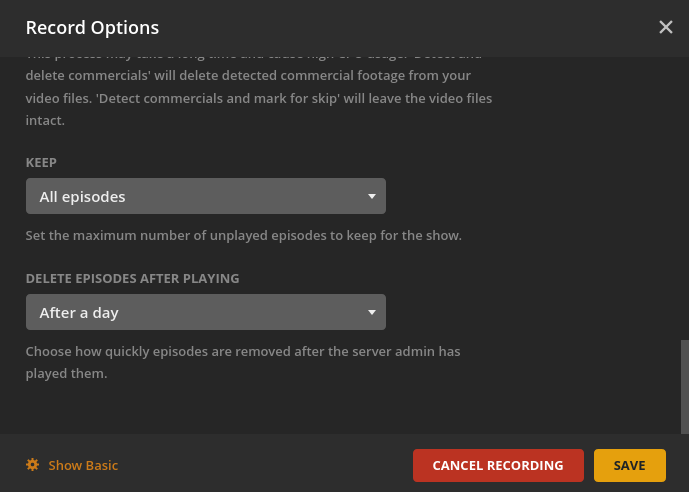Close the Record Options dialog

(x=666, y=27)
